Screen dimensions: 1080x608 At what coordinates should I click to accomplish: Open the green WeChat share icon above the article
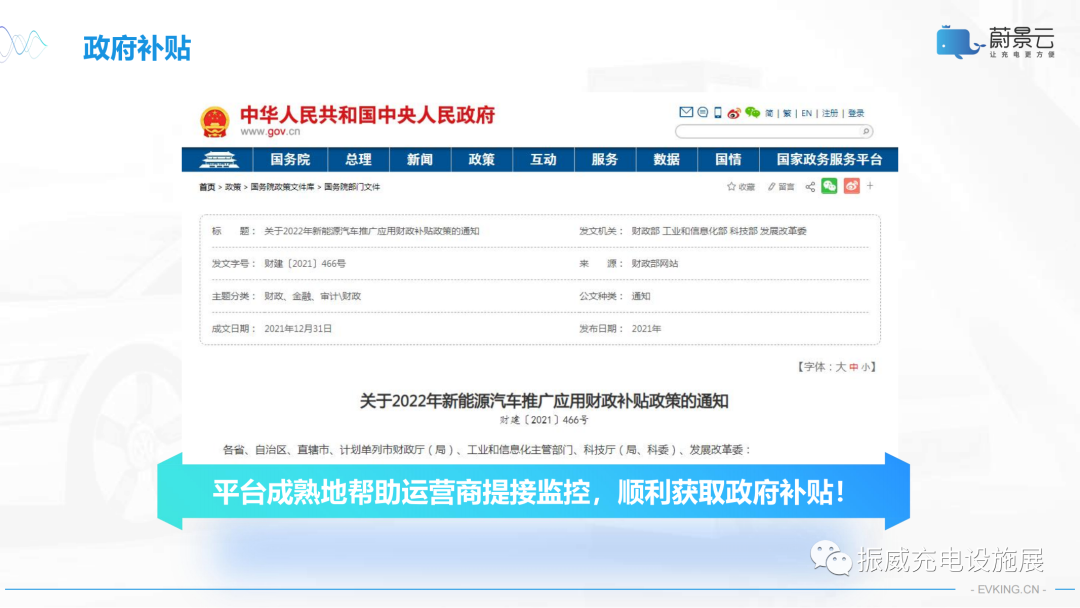click(x=829, y=186)
